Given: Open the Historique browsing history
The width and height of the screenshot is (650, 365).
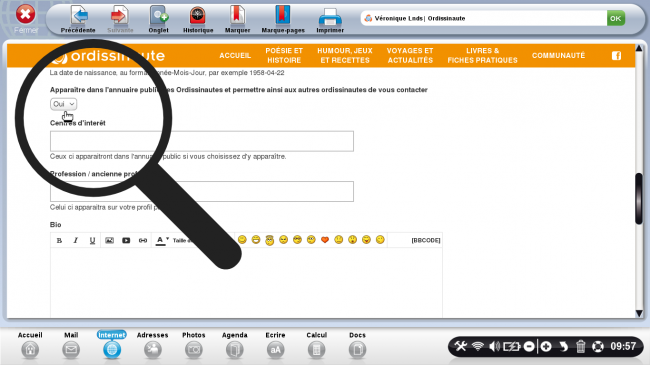Looking at the screenshot, I should (x=198, y=19).
